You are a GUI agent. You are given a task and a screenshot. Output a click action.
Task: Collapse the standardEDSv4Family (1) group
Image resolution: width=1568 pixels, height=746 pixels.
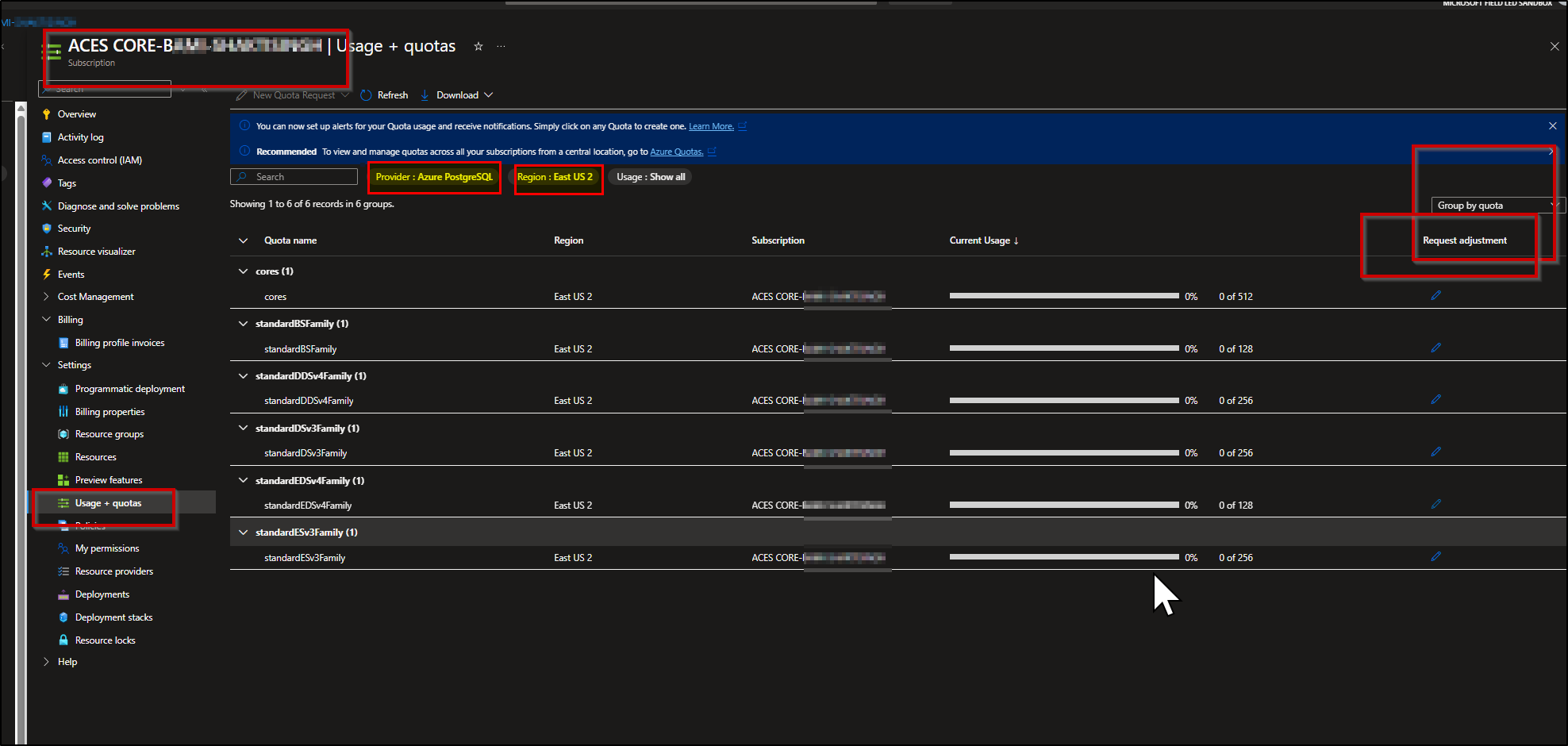tap(244, 481)
